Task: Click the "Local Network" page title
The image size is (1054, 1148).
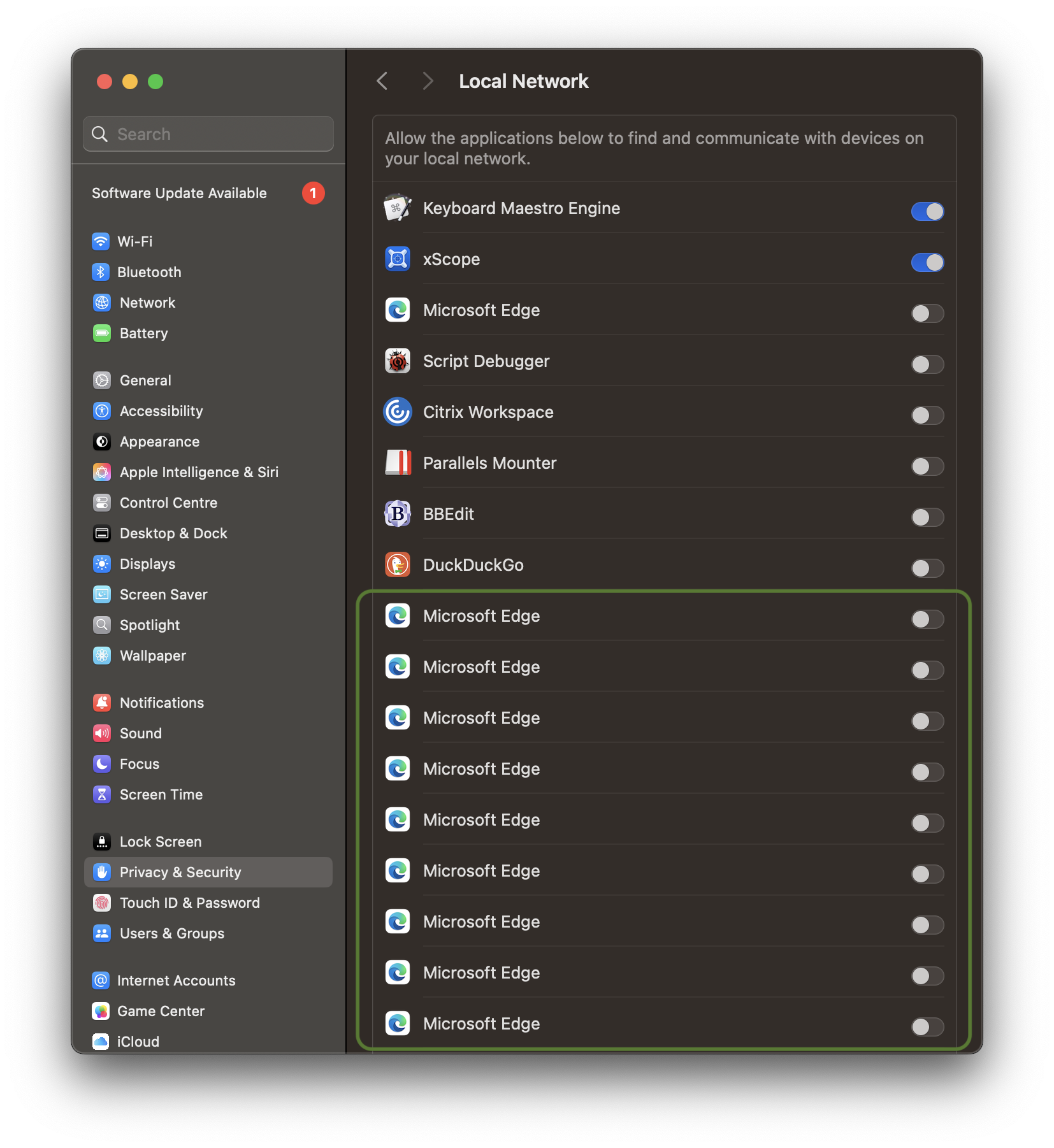Action: coord(524,81)
